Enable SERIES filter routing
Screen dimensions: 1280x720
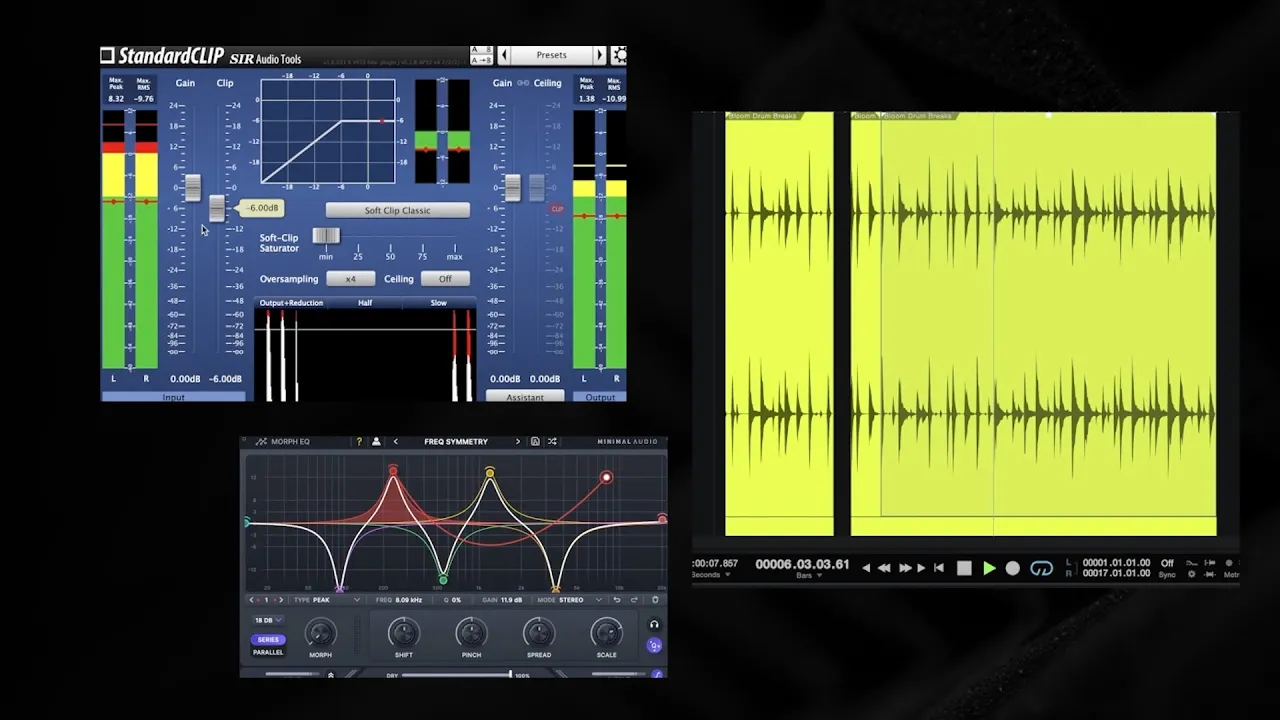click(x=268, y=640)
